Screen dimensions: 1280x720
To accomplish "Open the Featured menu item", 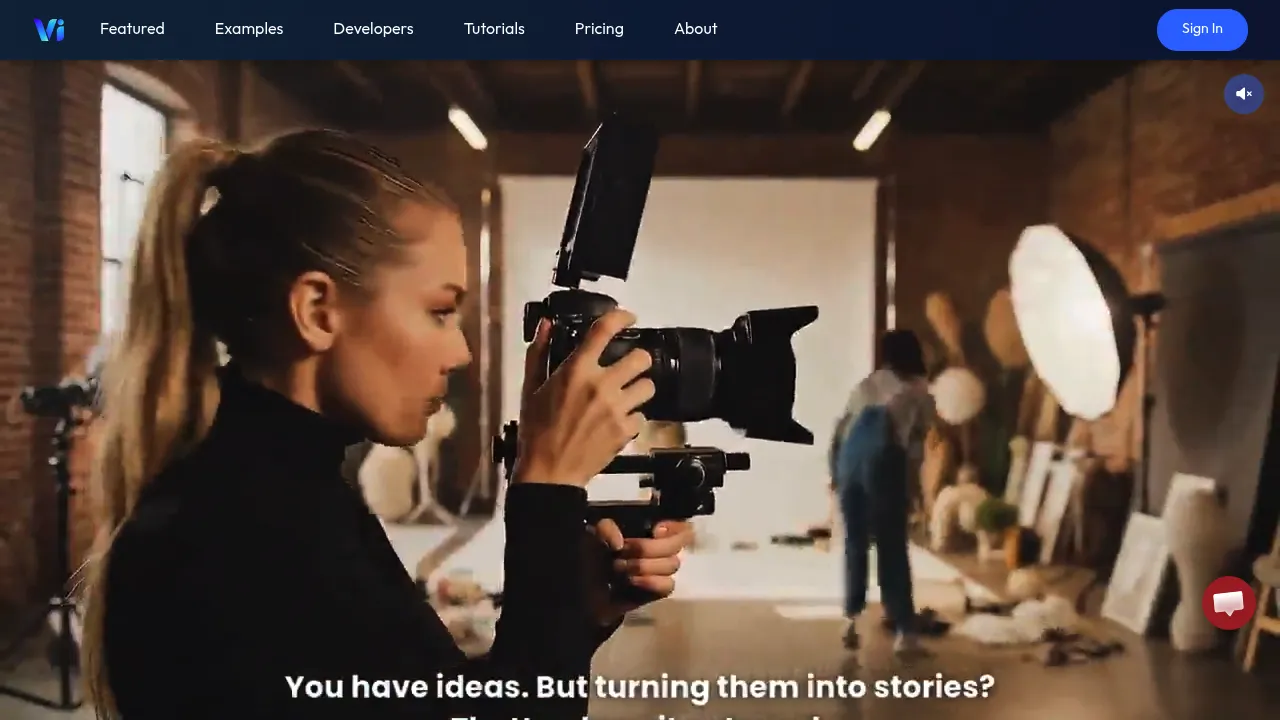I will (132, 29).
